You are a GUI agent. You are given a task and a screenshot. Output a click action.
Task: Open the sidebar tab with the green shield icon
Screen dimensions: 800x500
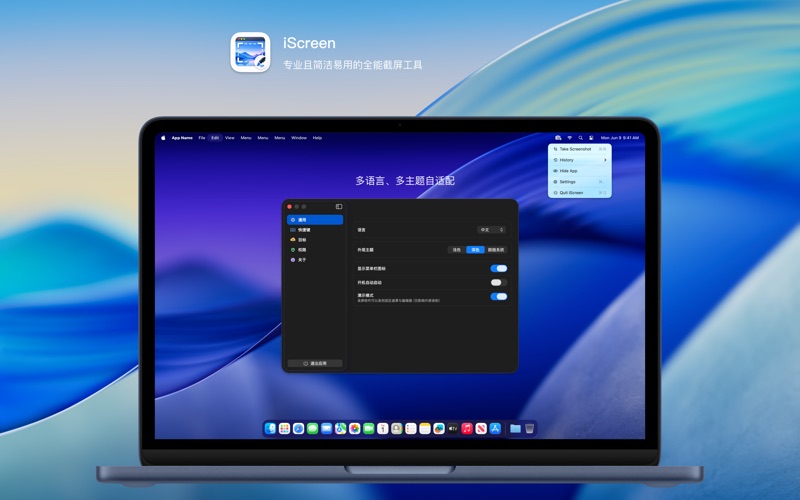pos(315,250)
